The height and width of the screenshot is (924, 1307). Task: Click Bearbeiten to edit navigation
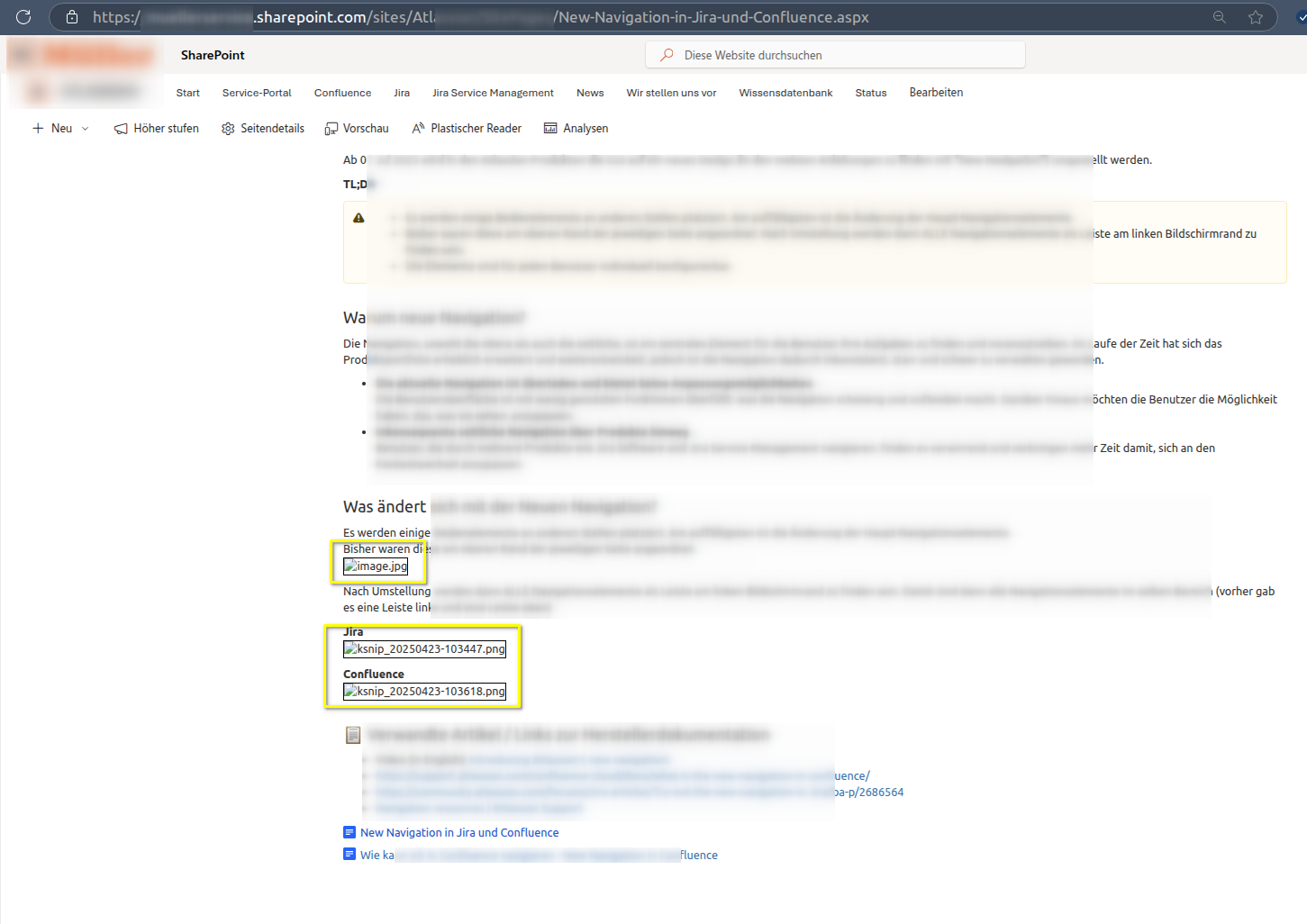coord(936,93)
